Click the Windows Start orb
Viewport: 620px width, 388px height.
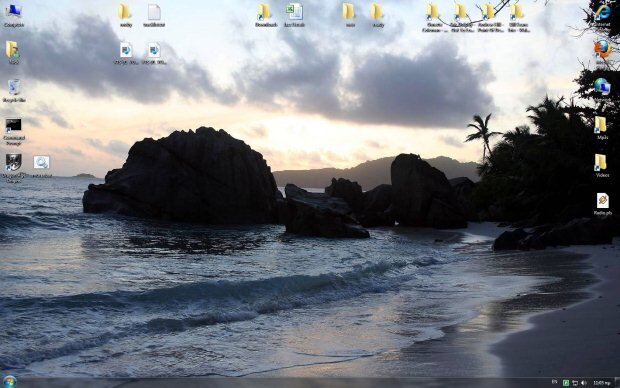pos(9,382)
